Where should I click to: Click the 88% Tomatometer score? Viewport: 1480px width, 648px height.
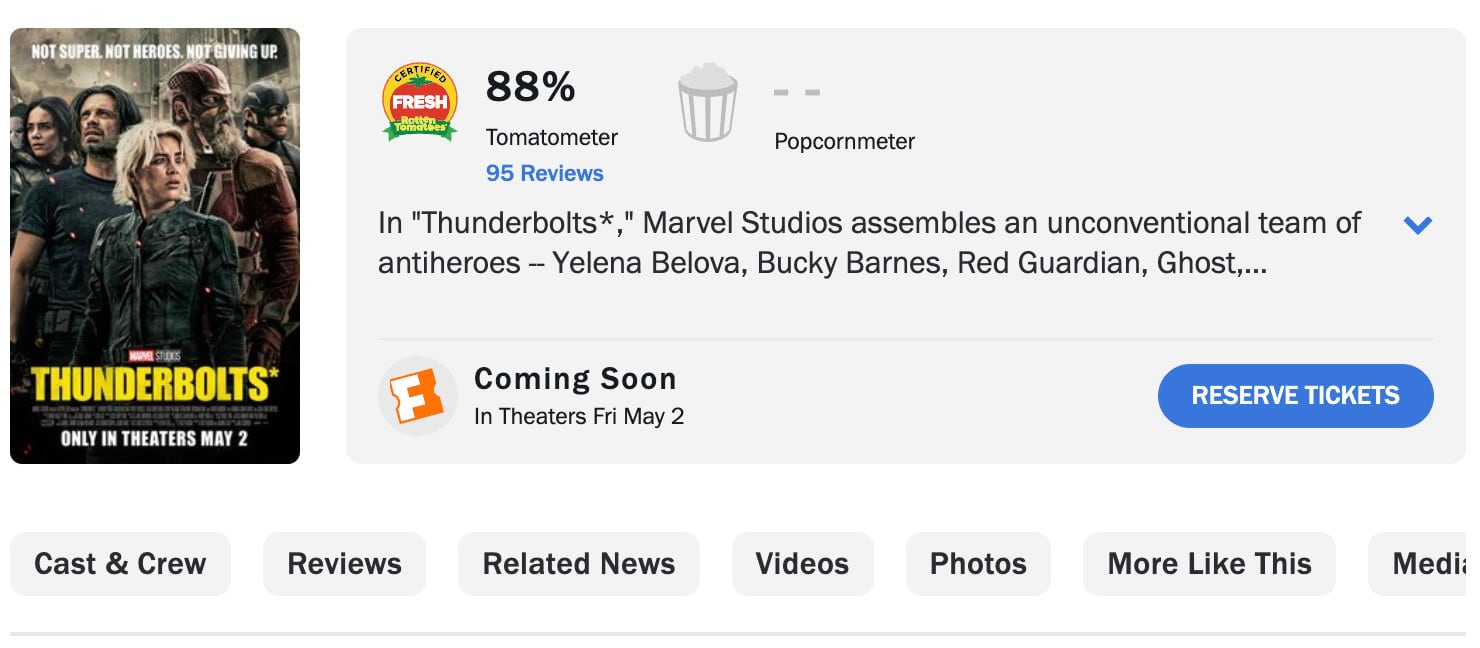(530, 88)
